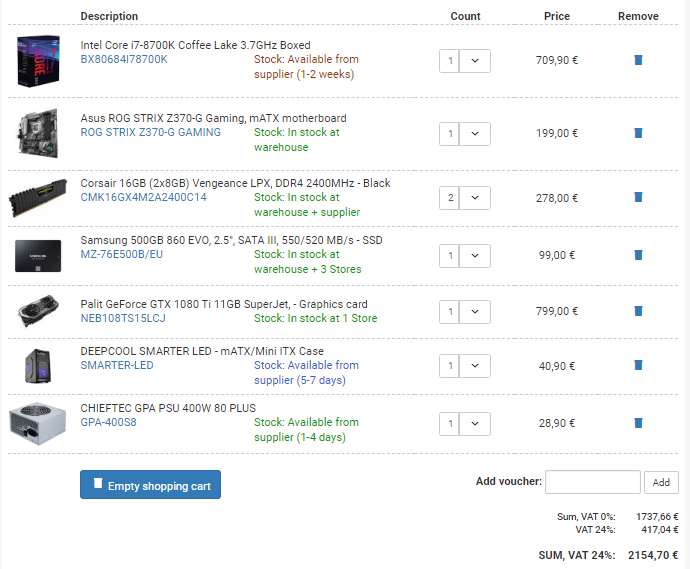
Task: Click price 278,00 €
Action: coord(557,198)
